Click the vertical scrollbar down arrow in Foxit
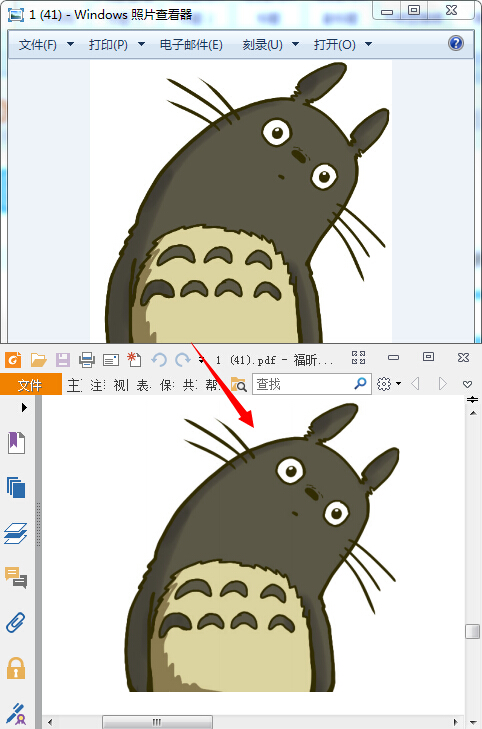 point(473,722)
